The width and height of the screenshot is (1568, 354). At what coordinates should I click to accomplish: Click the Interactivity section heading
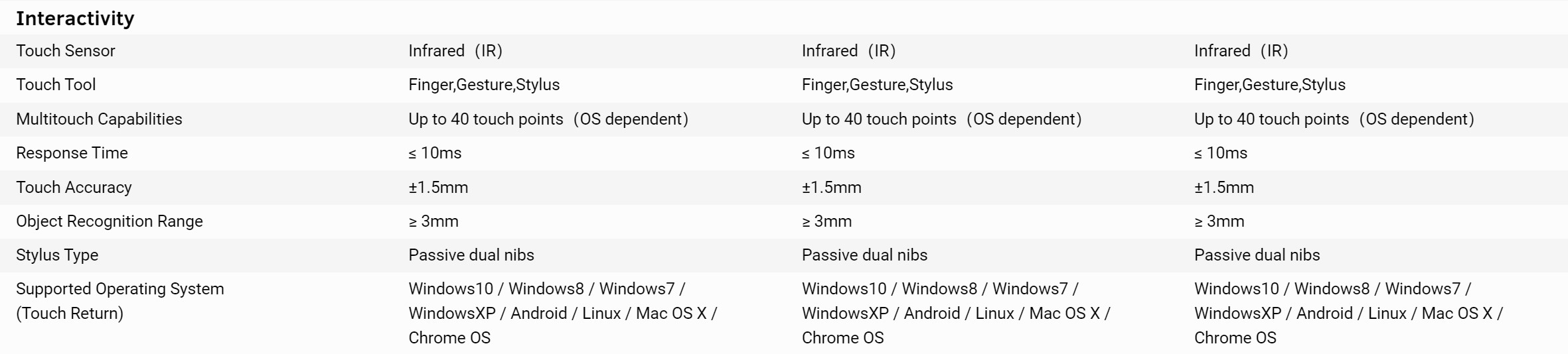click(x=75, y=19)
